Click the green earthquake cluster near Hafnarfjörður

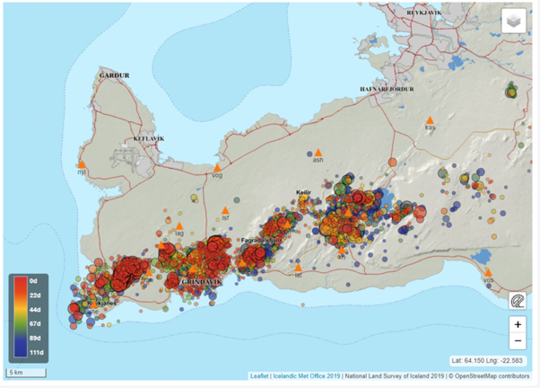tap(511, 92)
